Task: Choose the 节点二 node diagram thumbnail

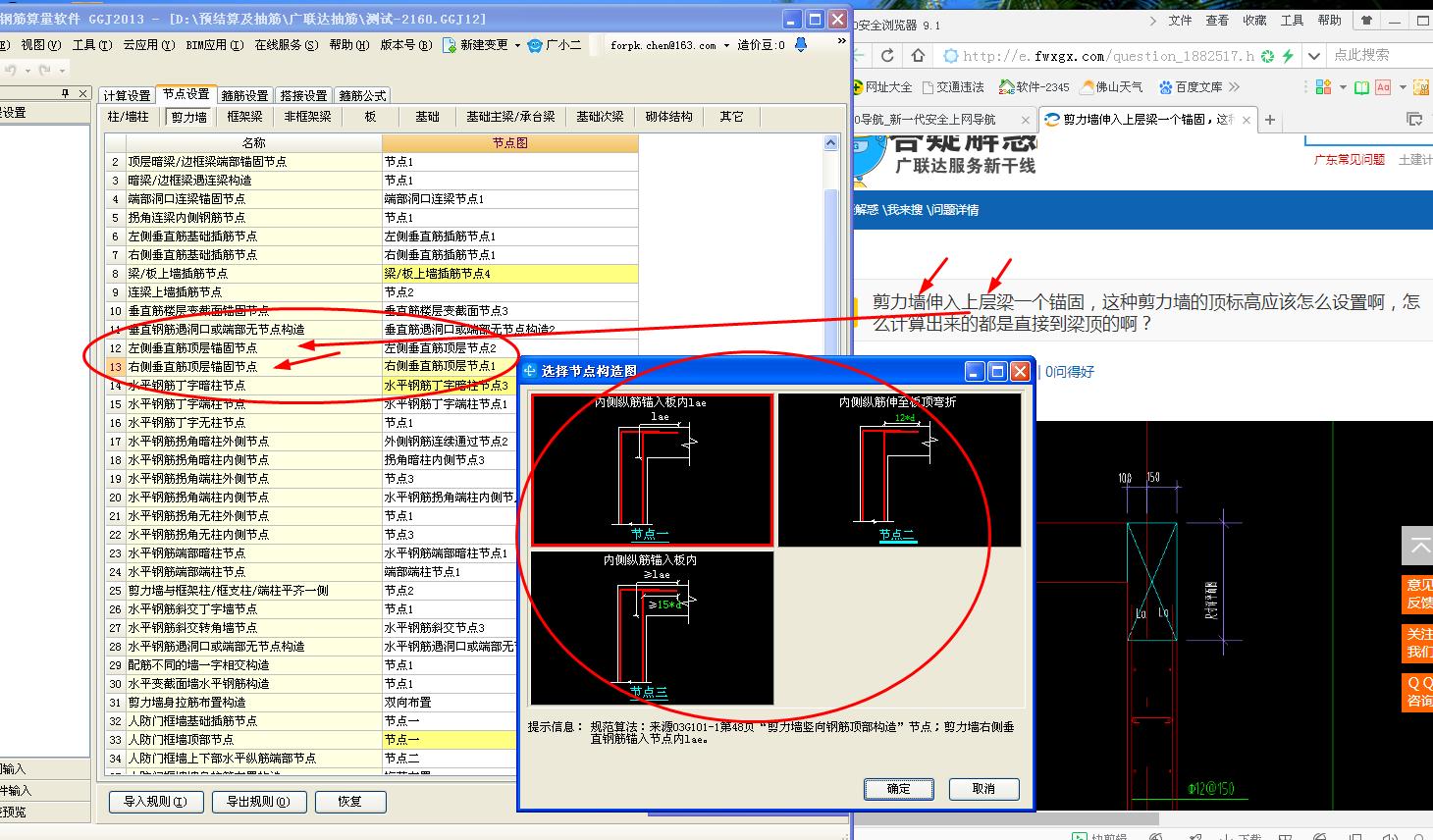Action: (899, 470)
